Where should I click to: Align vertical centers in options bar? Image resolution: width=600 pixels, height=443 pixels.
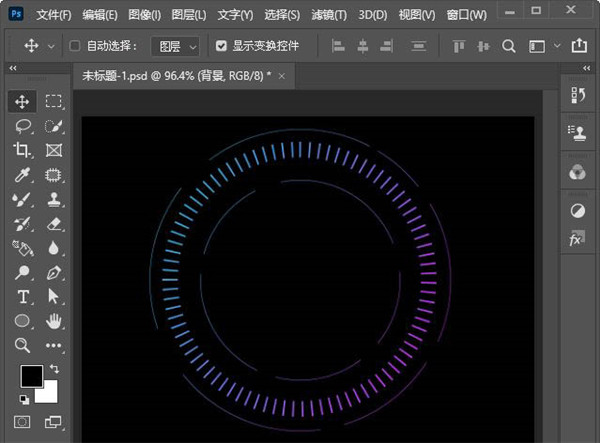484,46
